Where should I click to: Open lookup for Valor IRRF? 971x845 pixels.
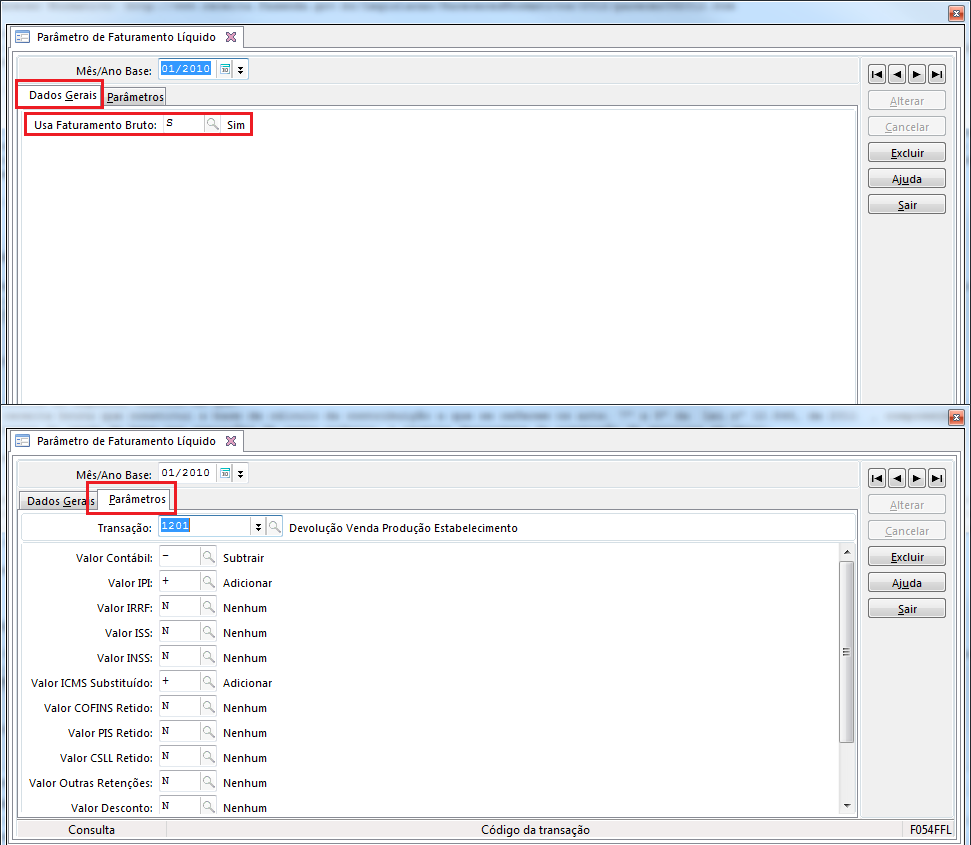coord(209,607)
